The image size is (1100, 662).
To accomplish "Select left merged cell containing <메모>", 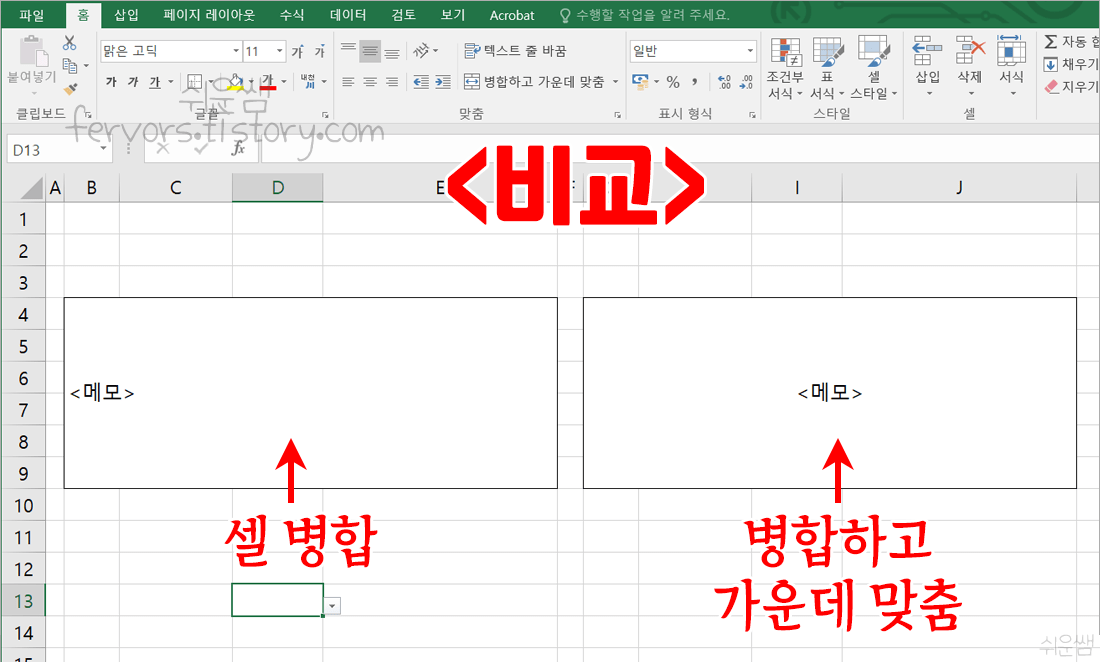I will (x=311, y=393).
